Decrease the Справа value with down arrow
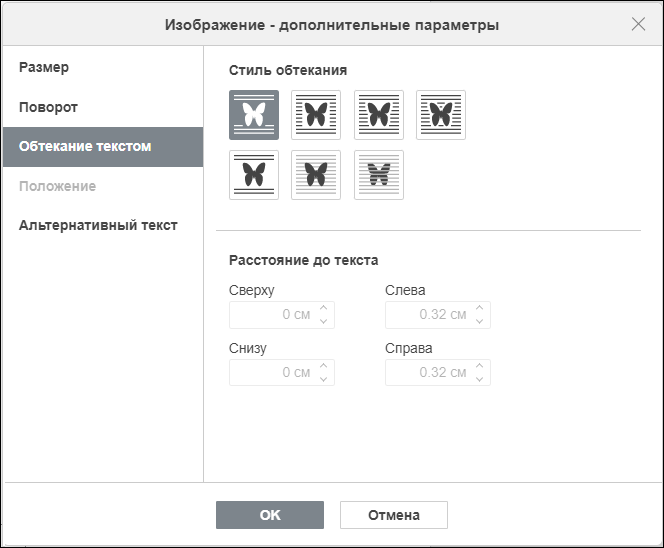 479,379
